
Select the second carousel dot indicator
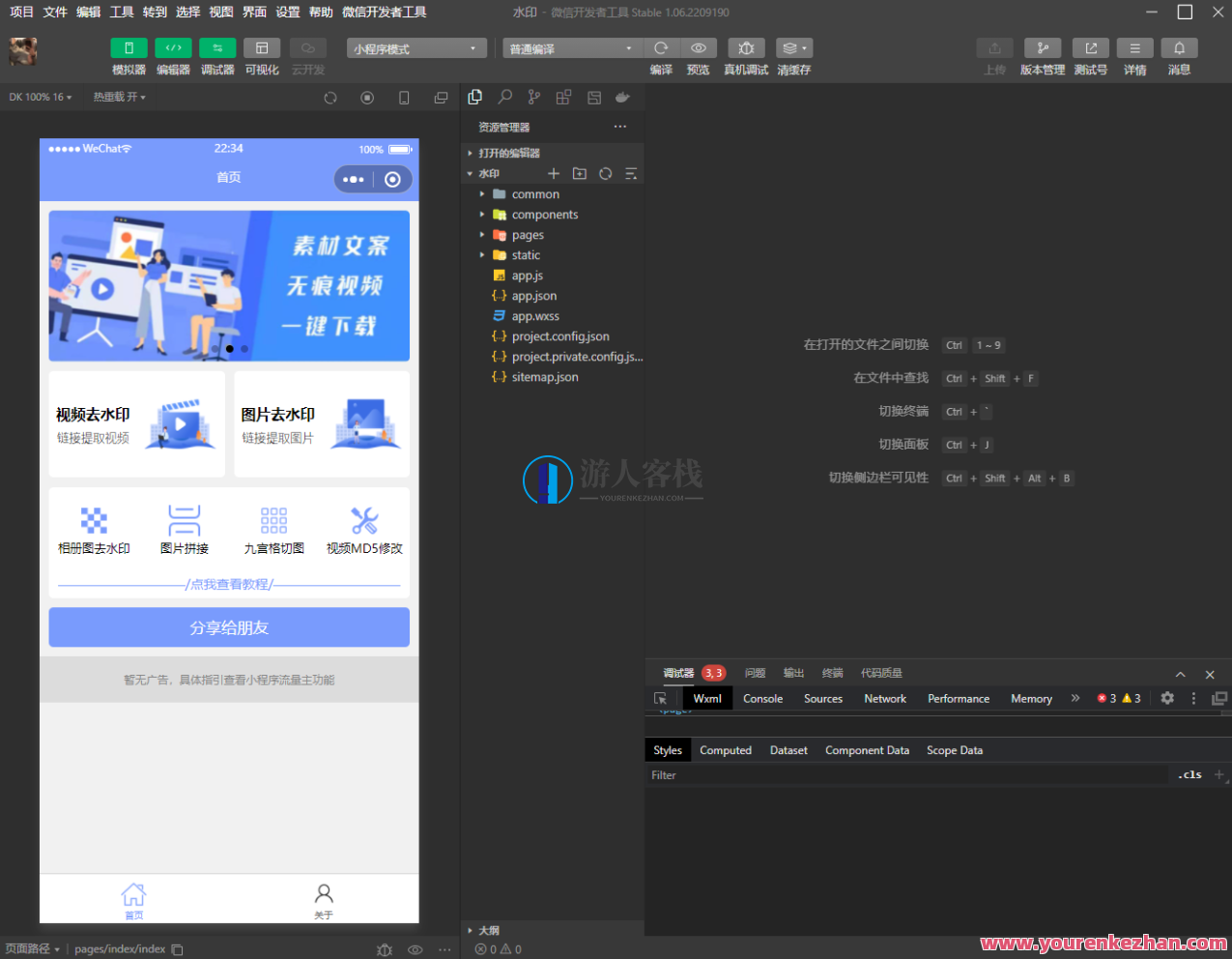tap(230, 348)
